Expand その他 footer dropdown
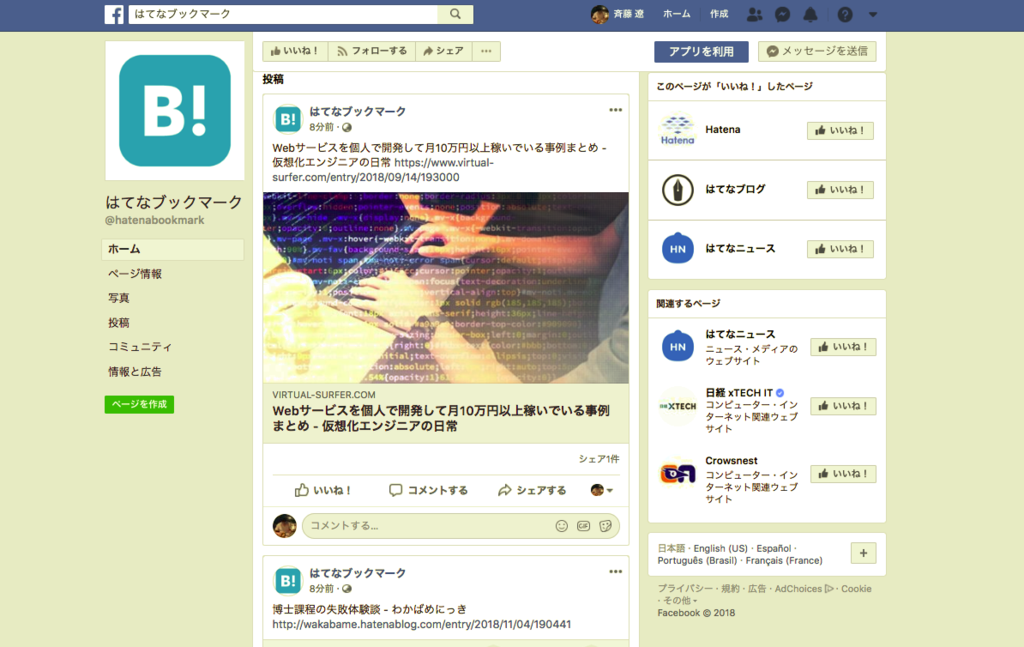This screenshot has height=647, width=1024. click(680, 601)
